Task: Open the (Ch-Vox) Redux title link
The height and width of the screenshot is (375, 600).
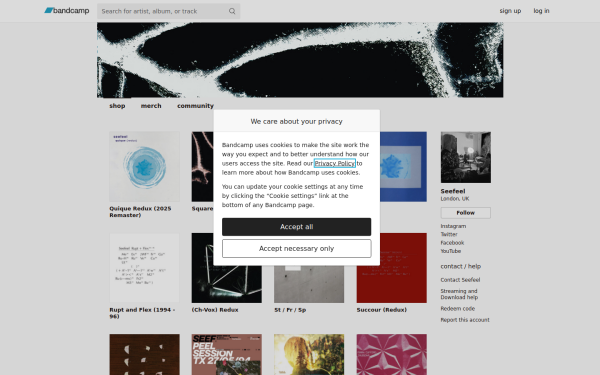Action: (215, 310)
